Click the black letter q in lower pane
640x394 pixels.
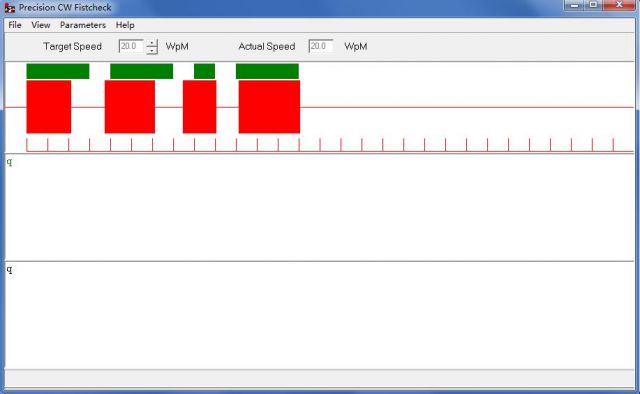click(x=9, y=269)
